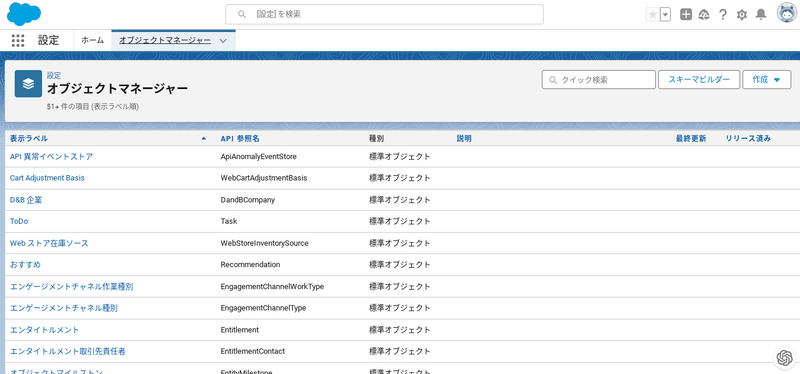Image resolution: width=800 pixels, height=374 pixels.
Task: Click the Salesforce cloud logo
Action: click(23, 14)
